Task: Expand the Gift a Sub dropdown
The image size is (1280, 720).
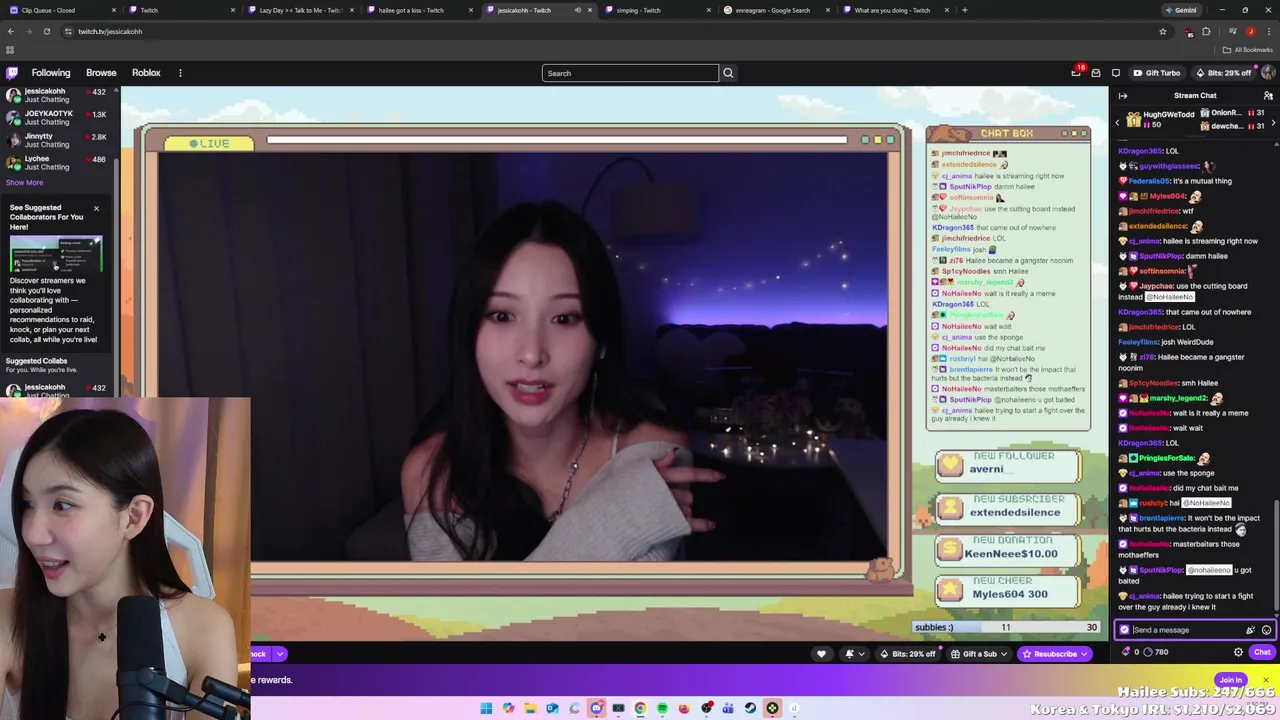Action: point(1006,654)
